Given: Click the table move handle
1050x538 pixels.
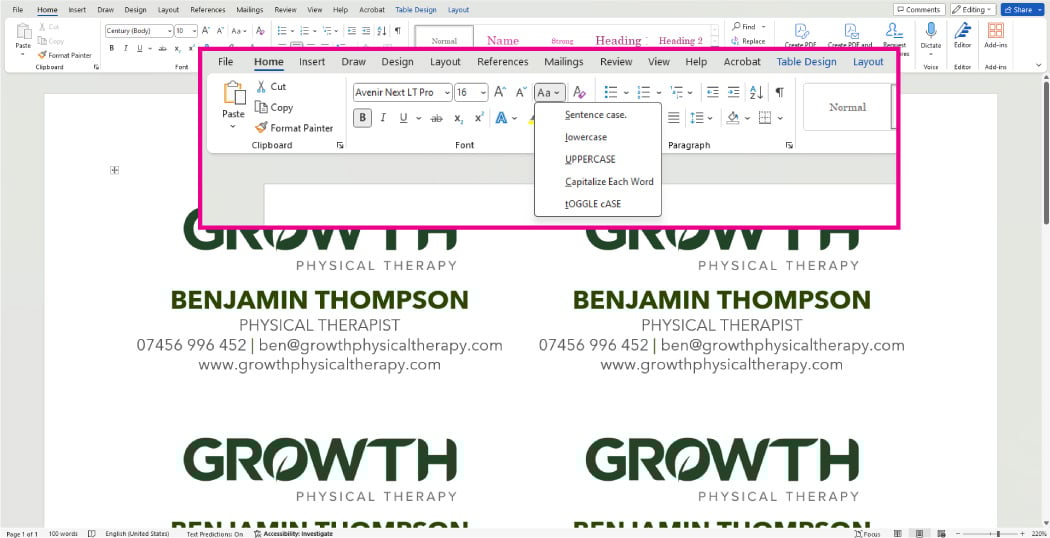Looking at the screenshot, I should pos(115,170).
